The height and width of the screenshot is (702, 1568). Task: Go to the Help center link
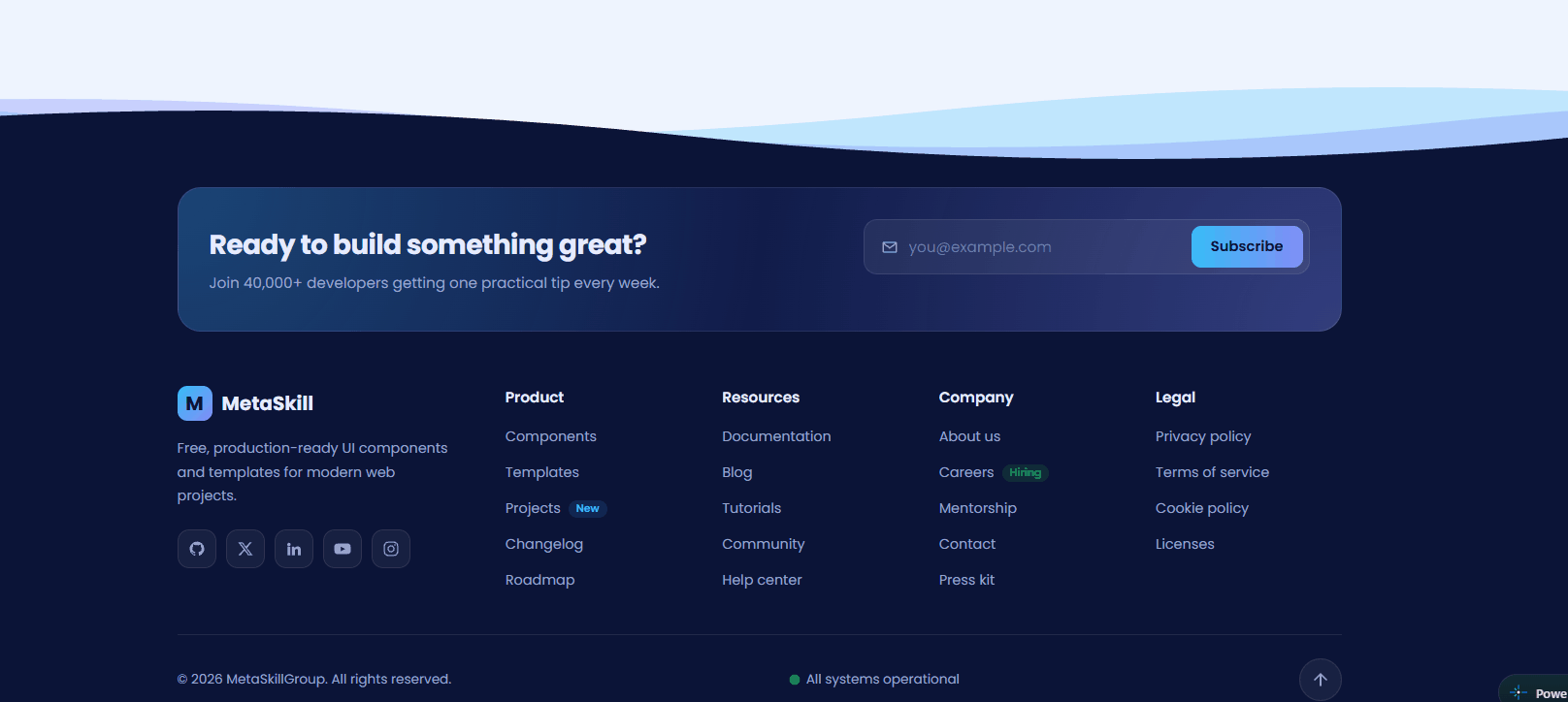762,580
